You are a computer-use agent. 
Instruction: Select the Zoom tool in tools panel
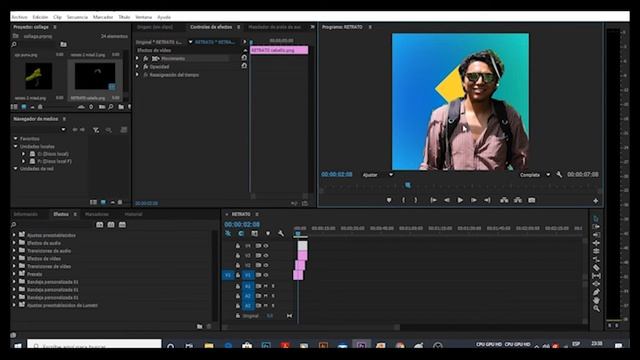click(596, 309)
